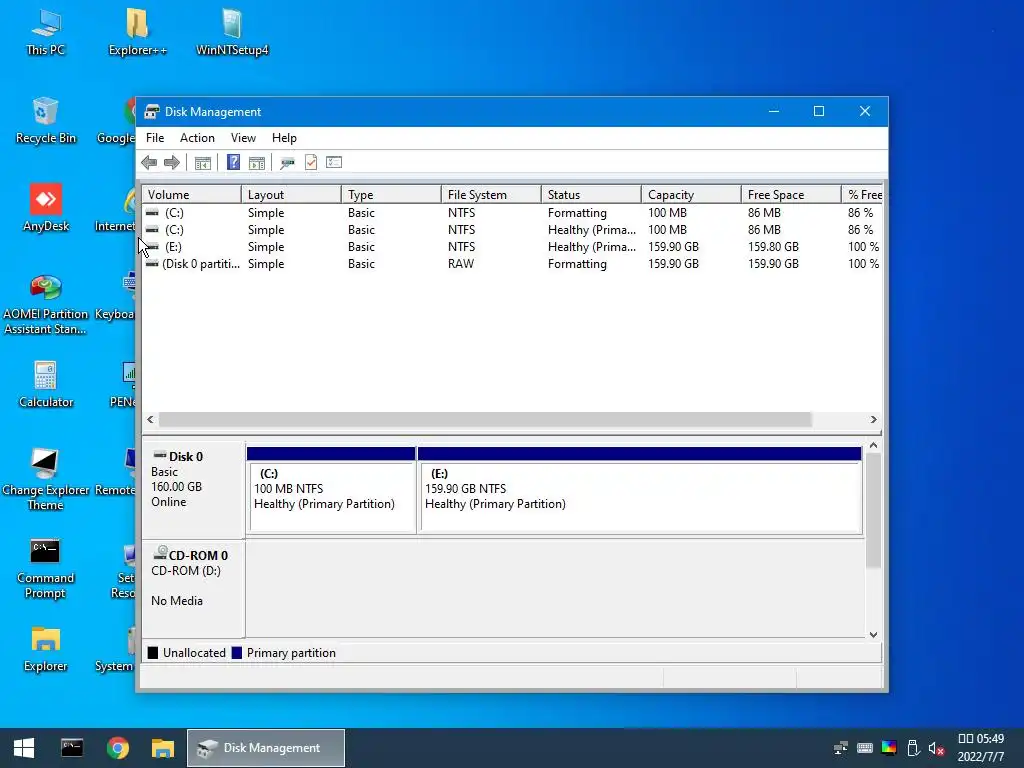Screen dimensions: 1024x768
Task: Select the Change Explorer Theme icon
Action: click(x=45, y=480)
